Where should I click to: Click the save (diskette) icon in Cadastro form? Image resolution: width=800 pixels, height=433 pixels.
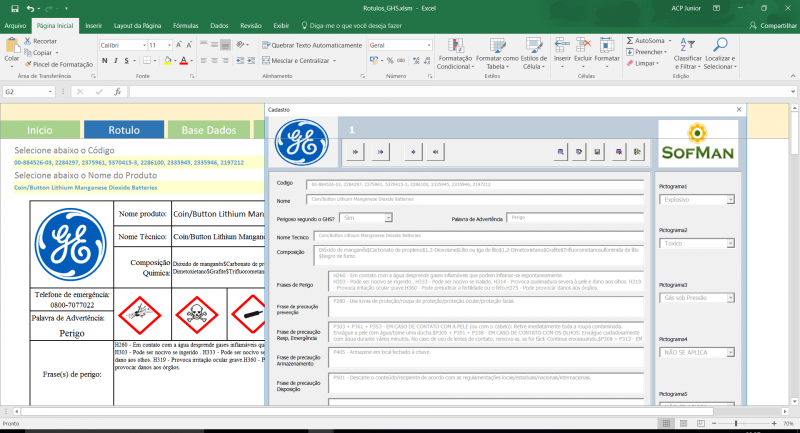point(597,152)
